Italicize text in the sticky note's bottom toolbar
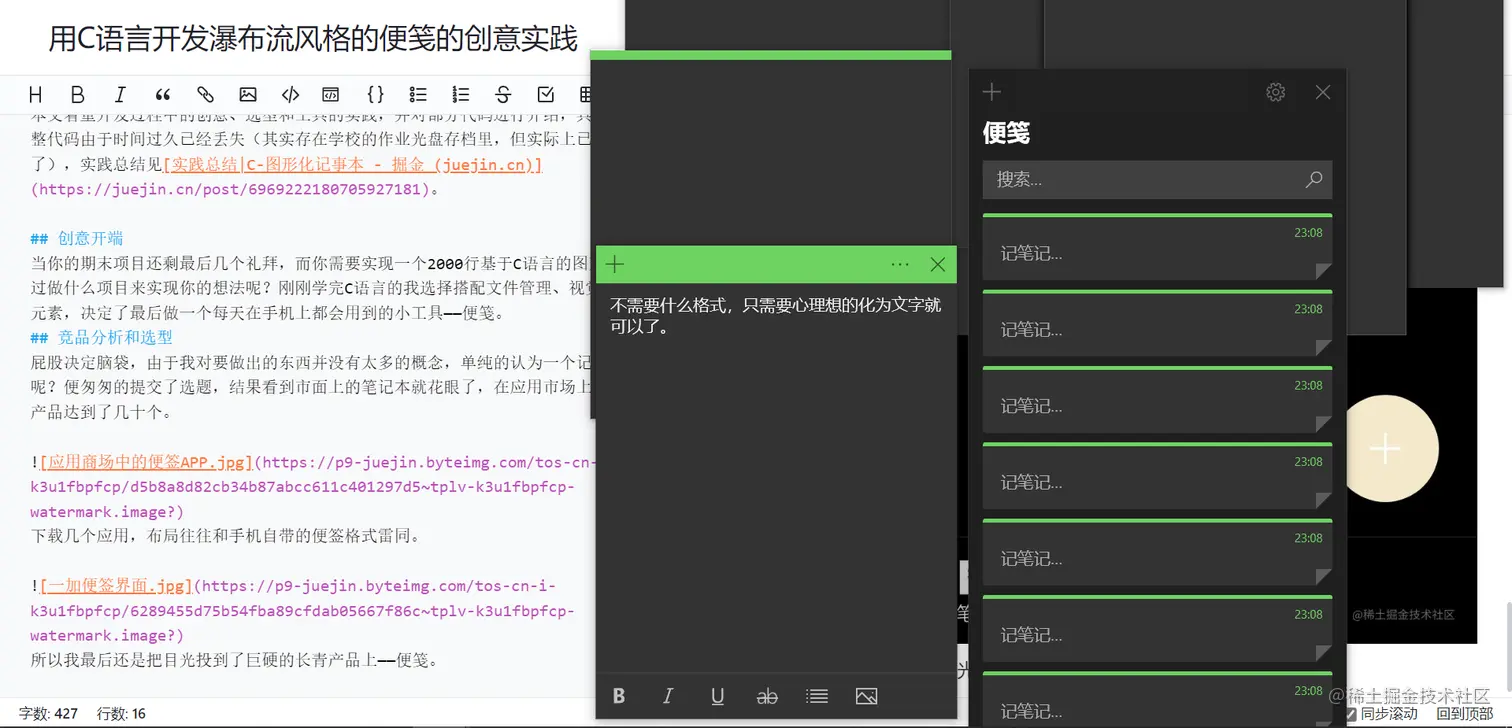 [668, 696]
